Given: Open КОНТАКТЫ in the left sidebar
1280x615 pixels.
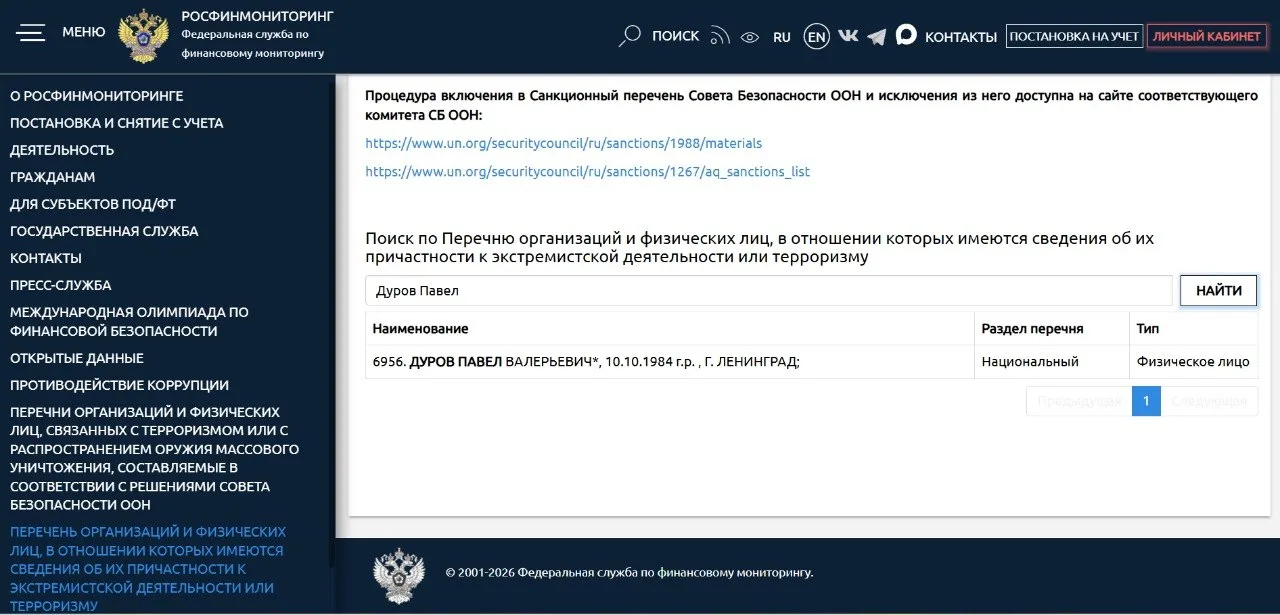Looking at the screenshot, I should pos(46,258).
